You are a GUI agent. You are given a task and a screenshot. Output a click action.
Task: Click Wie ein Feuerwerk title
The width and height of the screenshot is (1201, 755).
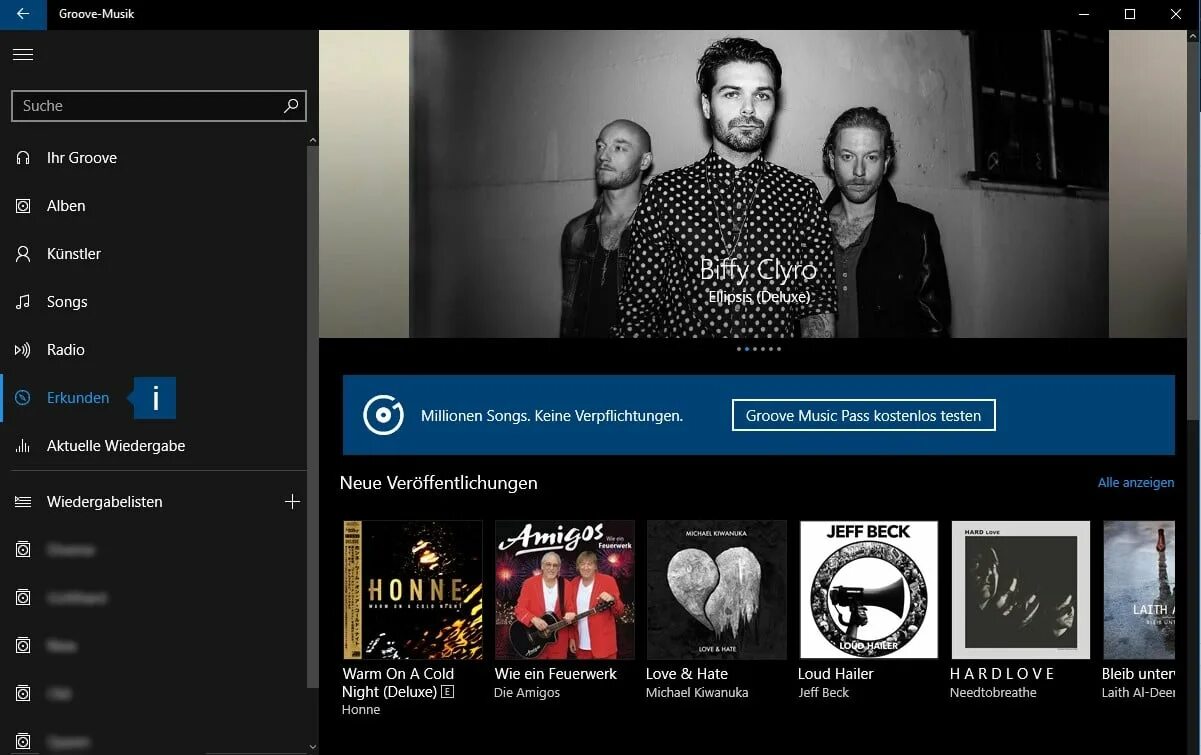[556, 674]
